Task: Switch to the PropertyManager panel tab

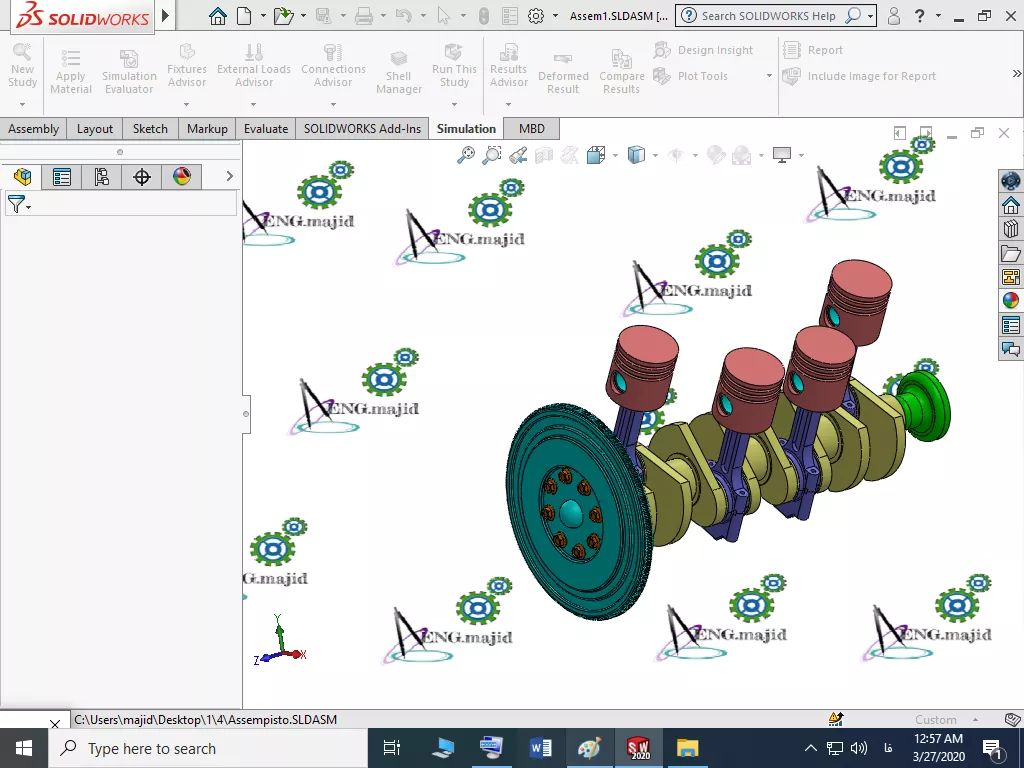Action: click(62, 177)
